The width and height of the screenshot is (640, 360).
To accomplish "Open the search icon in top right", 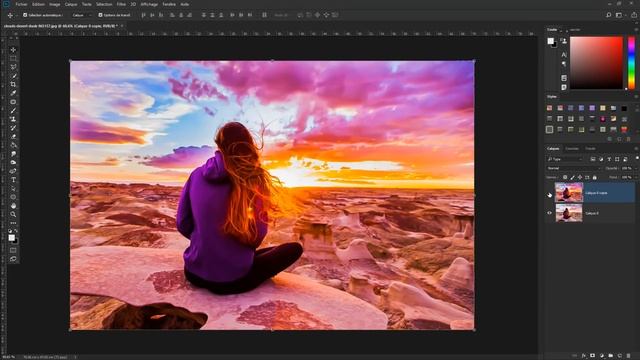I will point(608,15).
